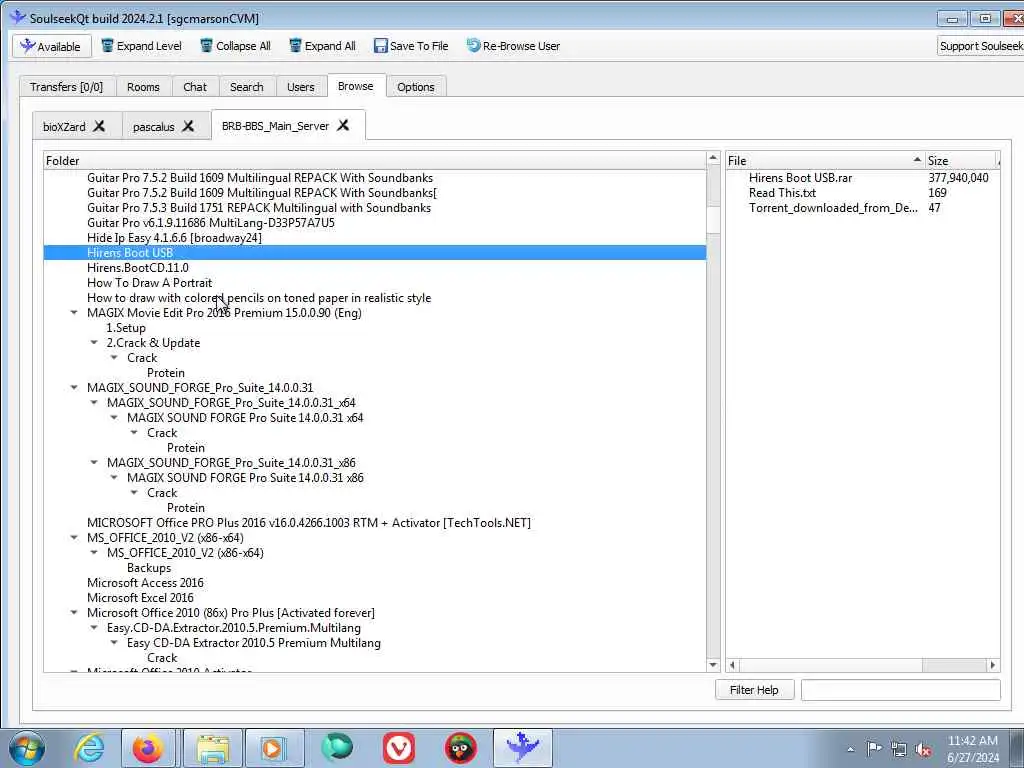Image resolution: width=1024 pixels, height=768 pixels.
Task: Open the Rooms tab
Action: 143,87
